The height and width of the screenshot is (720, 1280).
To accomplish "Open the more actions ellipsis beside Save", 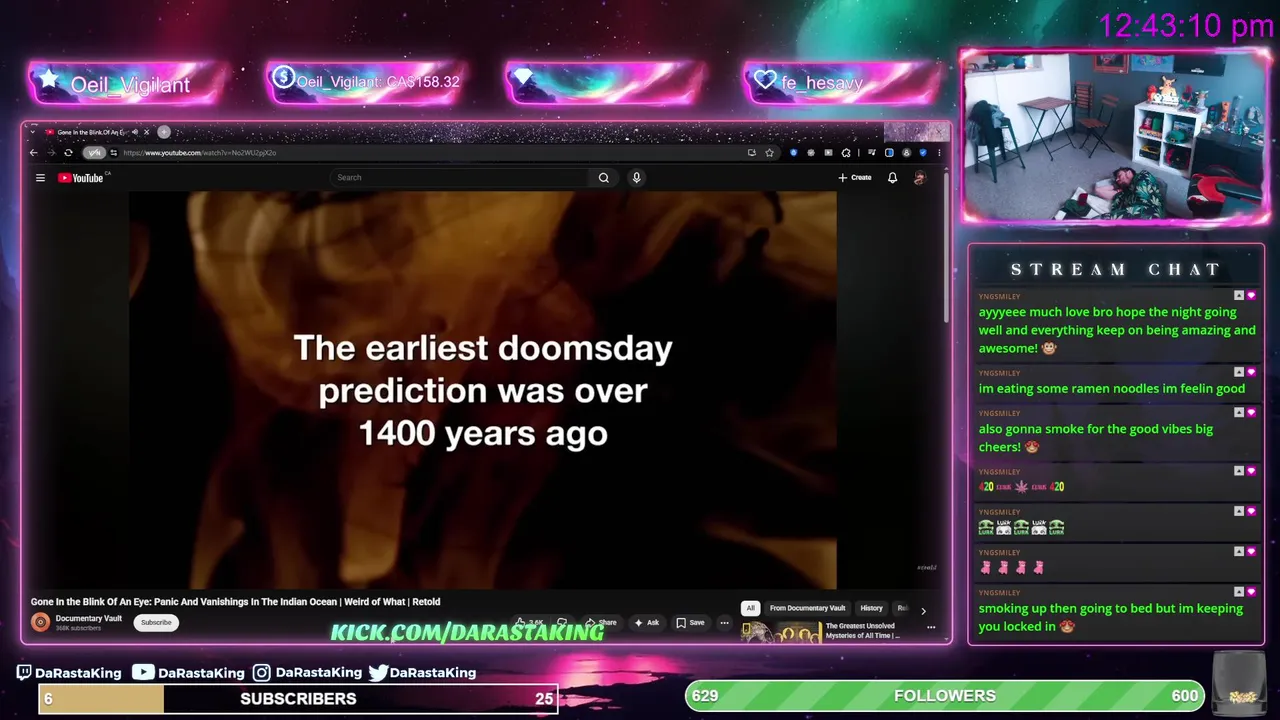I will (x=725, y=622).
